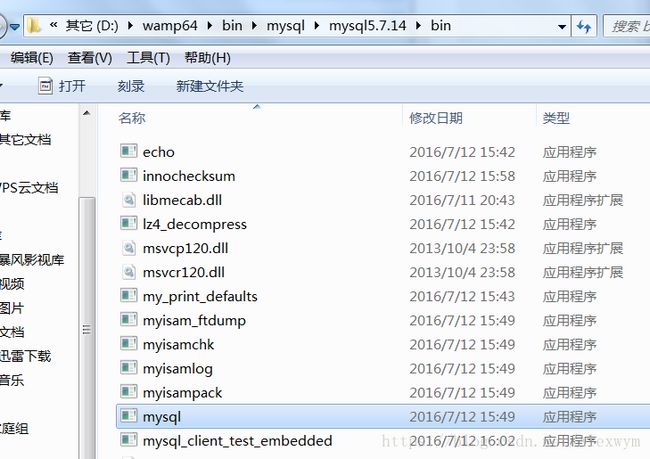Viewport: 650px width, 459px height.
Task: Open the 帮助(H) menu
Action: click(207, 58)
